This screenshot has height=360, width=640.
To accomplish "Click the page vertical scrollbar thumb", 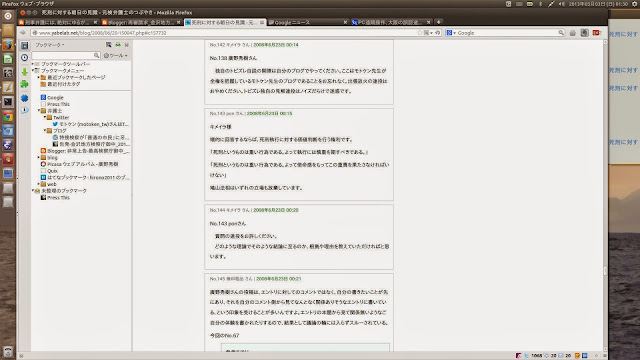I will coord(605,271).
